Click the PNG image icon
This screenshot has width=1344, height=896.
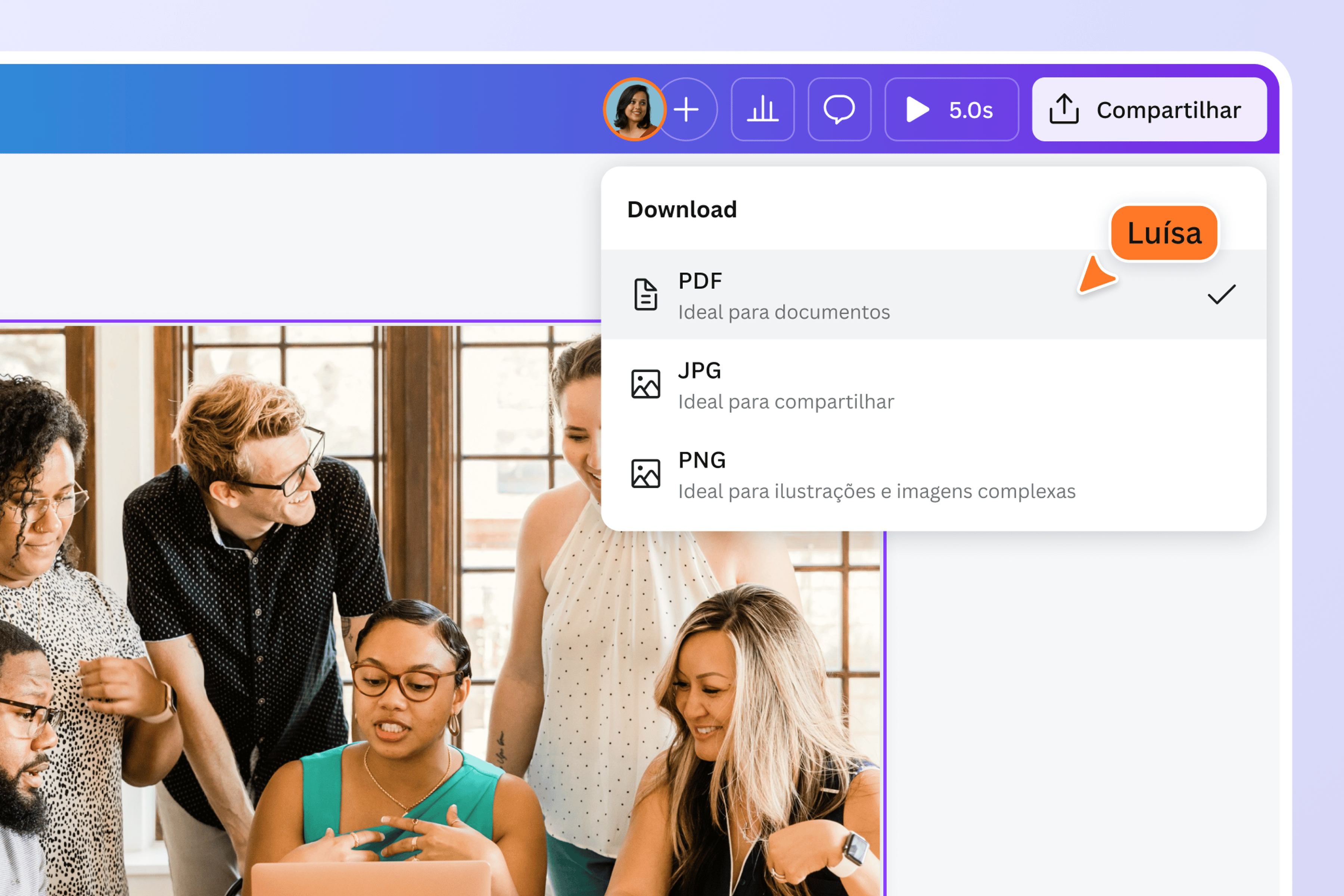coord(646,474)
